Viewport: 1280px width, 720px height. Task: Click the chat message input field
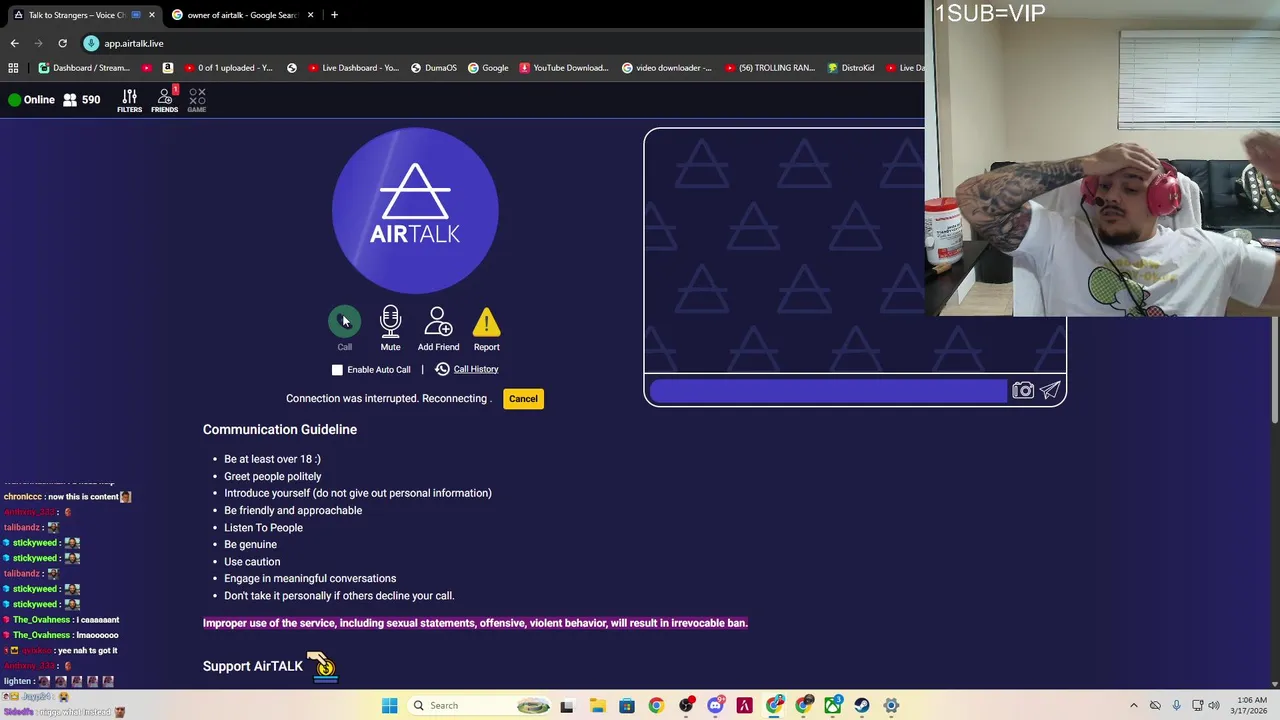828,391
